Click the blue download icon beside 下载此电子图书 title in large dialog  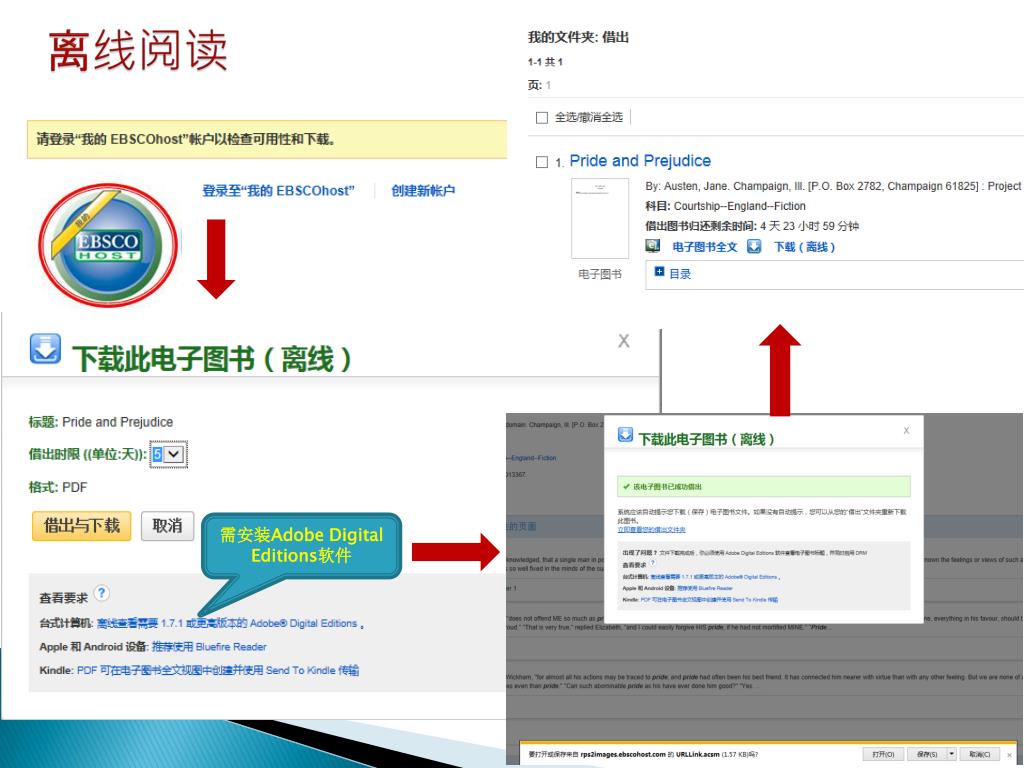(x=45, y=348)
